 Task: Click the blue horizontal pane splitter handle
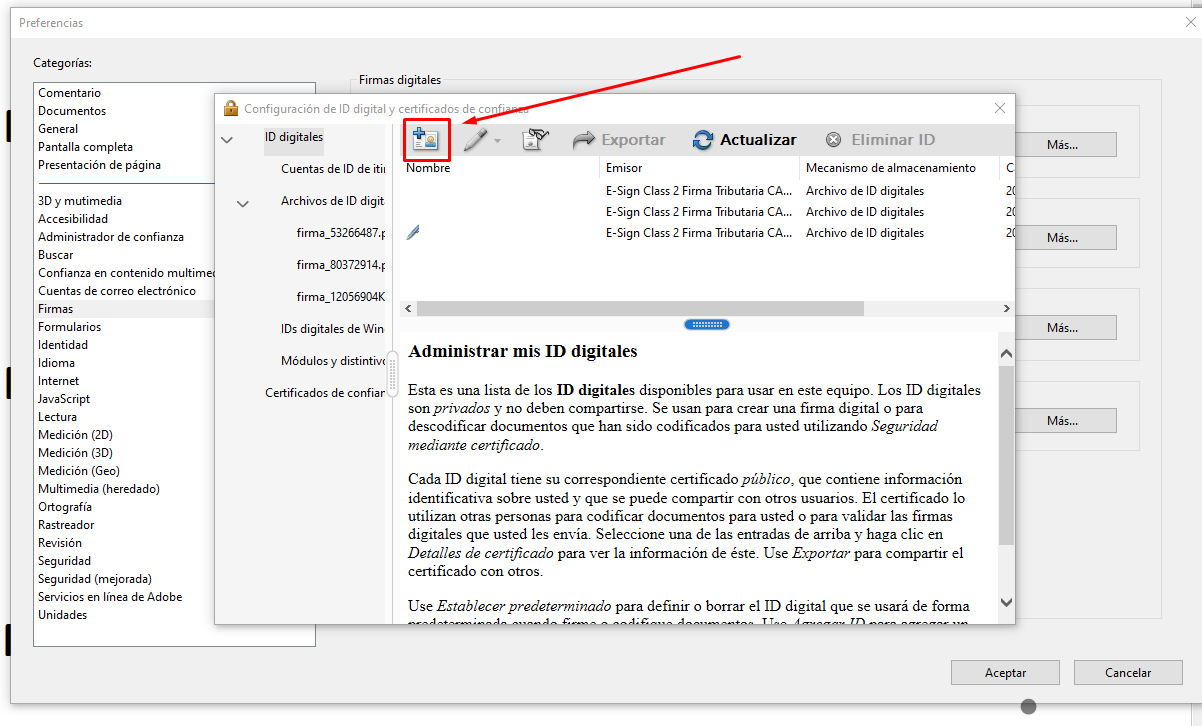pyautogui.click(x=706, y=324)
